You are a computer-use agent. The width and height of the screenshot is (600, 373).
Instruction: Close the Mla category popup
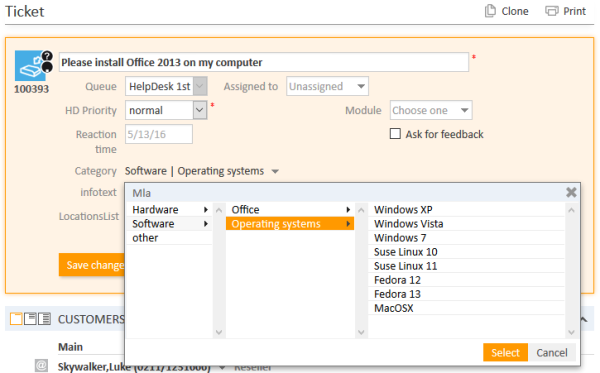(x=571, y=192)
